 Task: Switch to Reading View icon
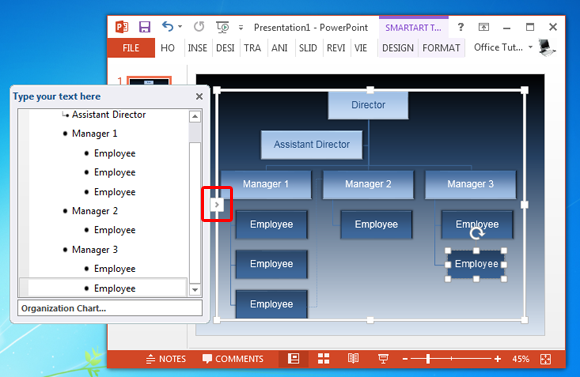353,359
